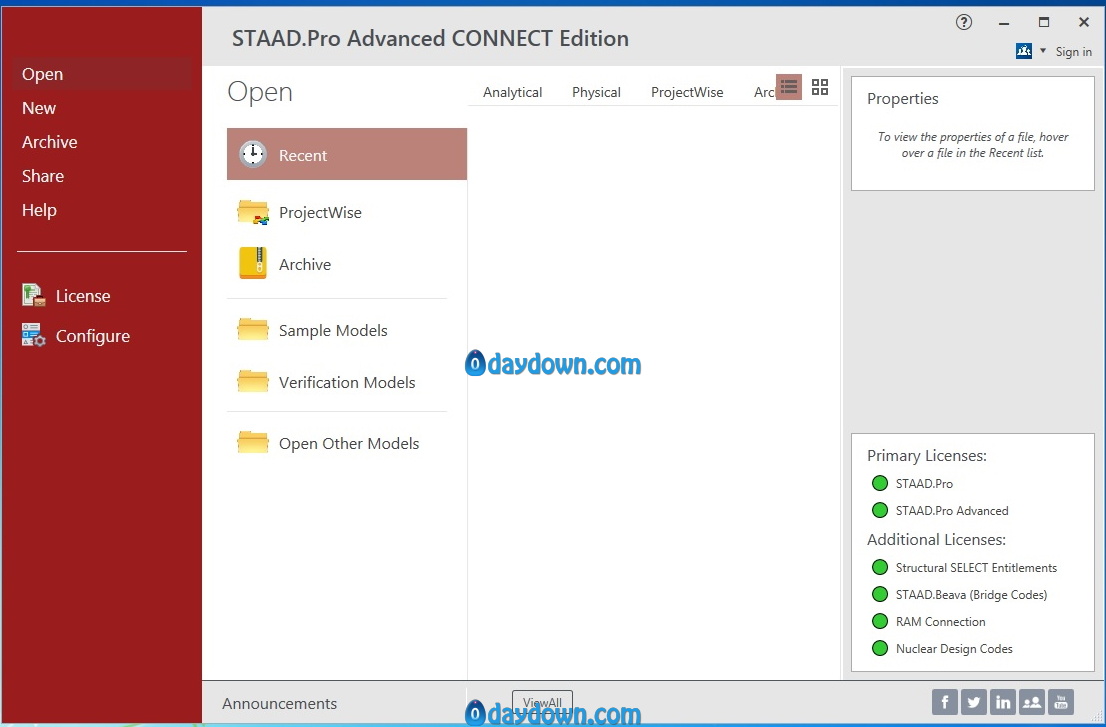Toggle the list view layout
Screen dimensions: 1106x727
(x=789, y=87)
